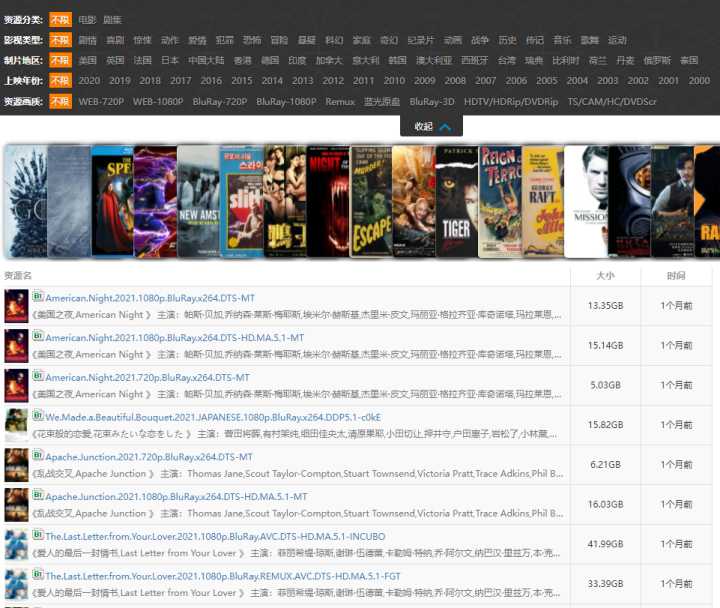Click poster thumbnail of Apache Junction 720p row
Image resolution: width=720 pixels, height=608 pixels.
(17, 465)
